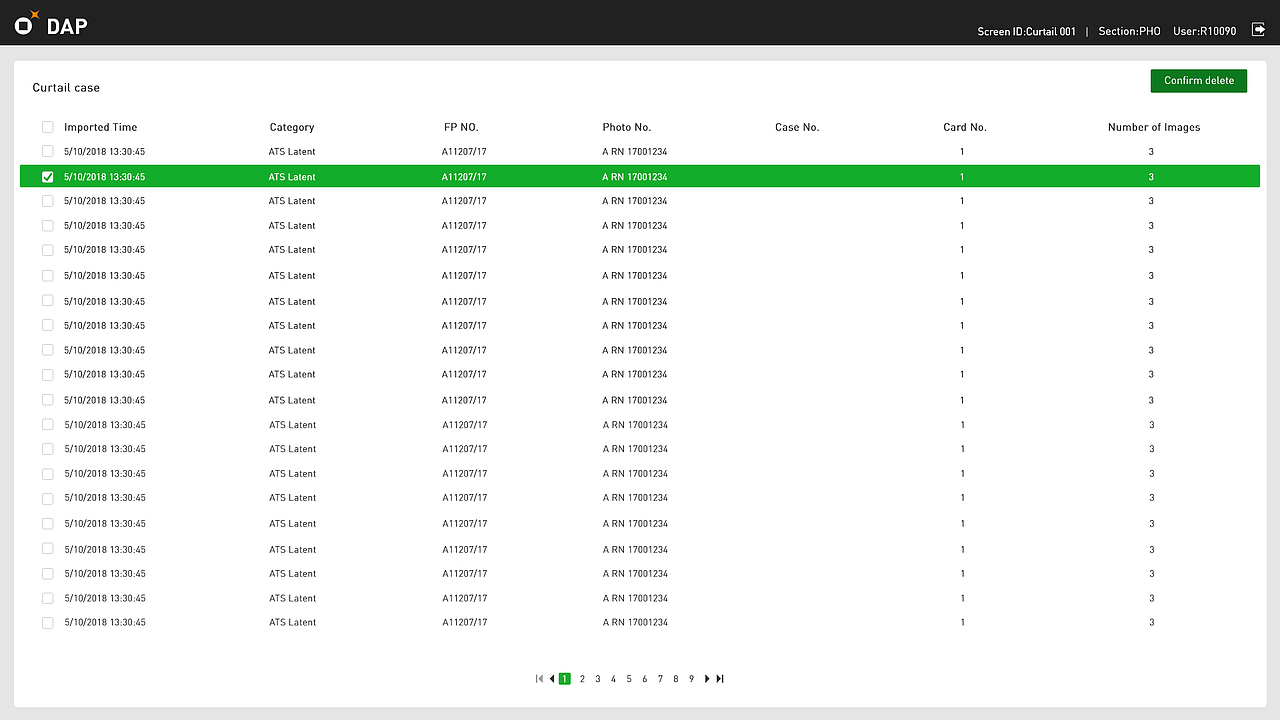Image resolution: width=1280 pixels, height=720 pixels.
Task: Jump to the last page using the skip-forward icon
Action: [x=720, y=678]
